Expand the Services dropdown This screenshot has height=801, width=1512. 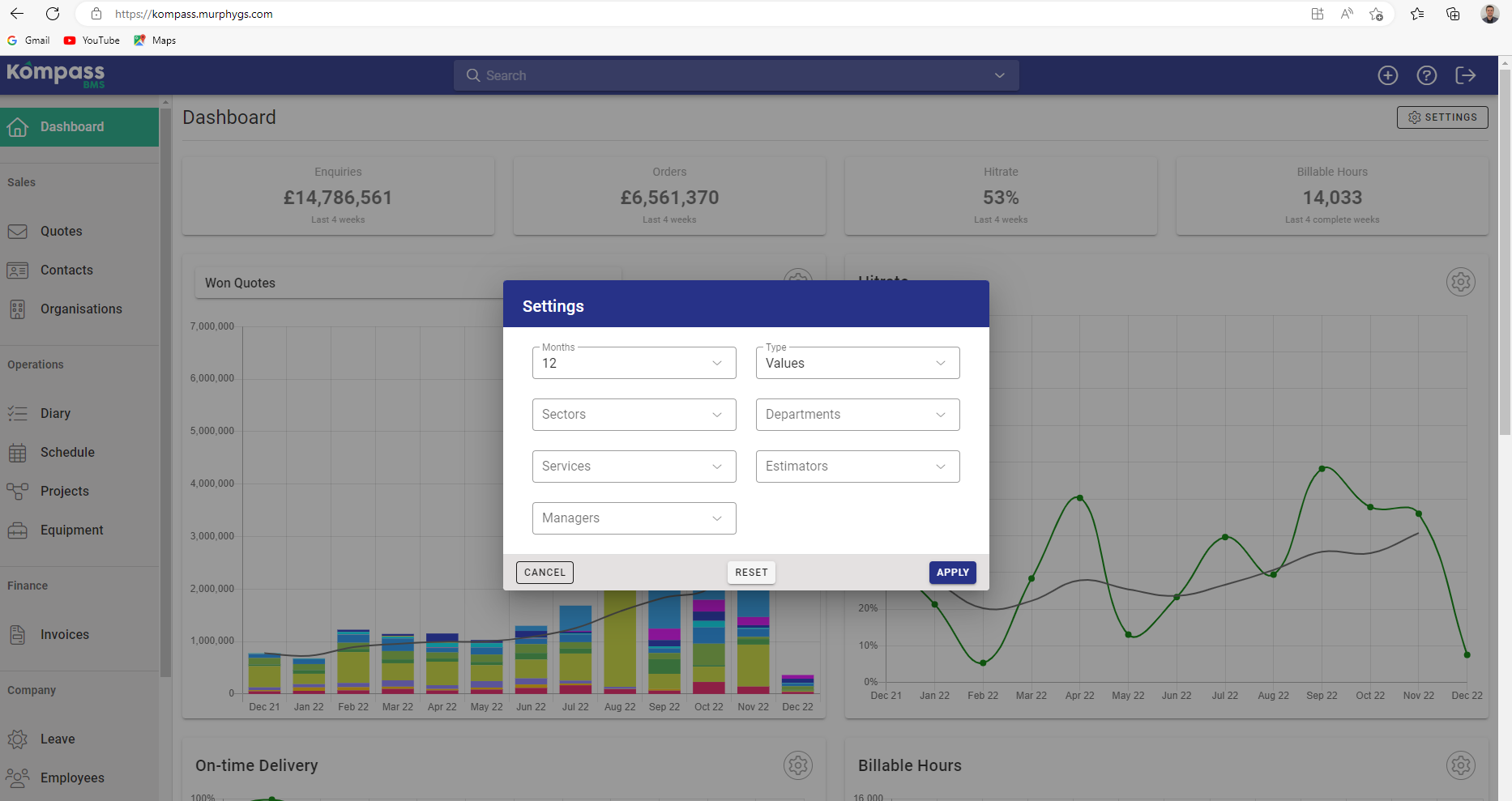pyautogui.click(x=634, y=467)
